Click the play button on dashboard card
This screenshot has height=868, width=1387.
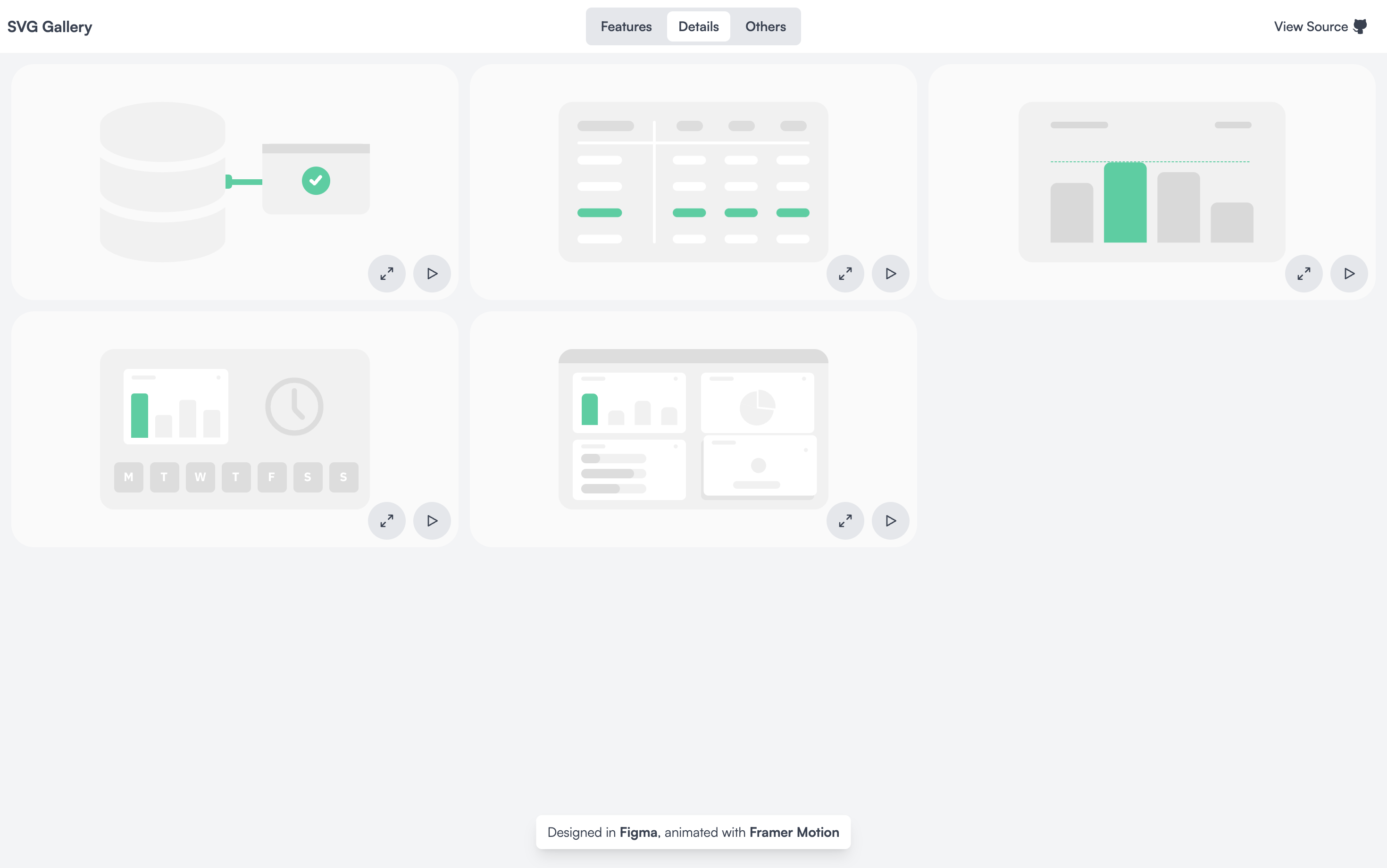[x=889, y=520]
